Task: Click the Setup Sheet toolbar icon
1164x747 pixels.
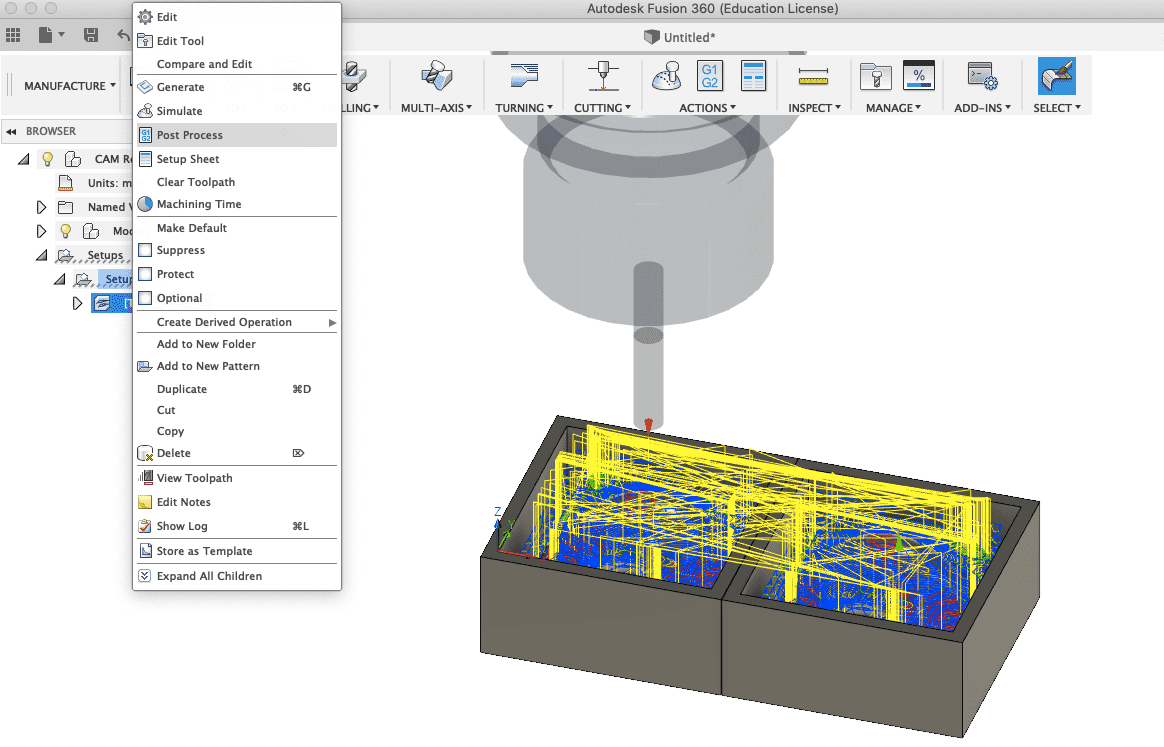Action: [753, 76]
